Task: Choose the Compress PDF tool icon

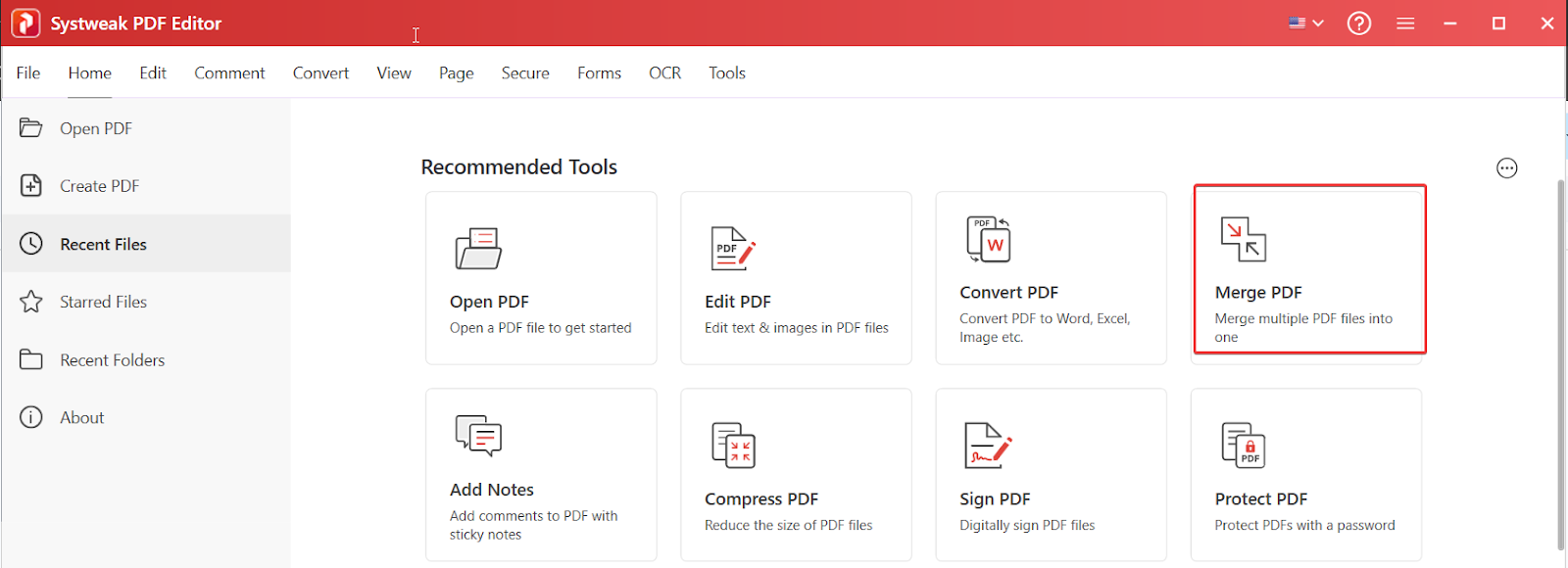Action: tap(733, 446)
